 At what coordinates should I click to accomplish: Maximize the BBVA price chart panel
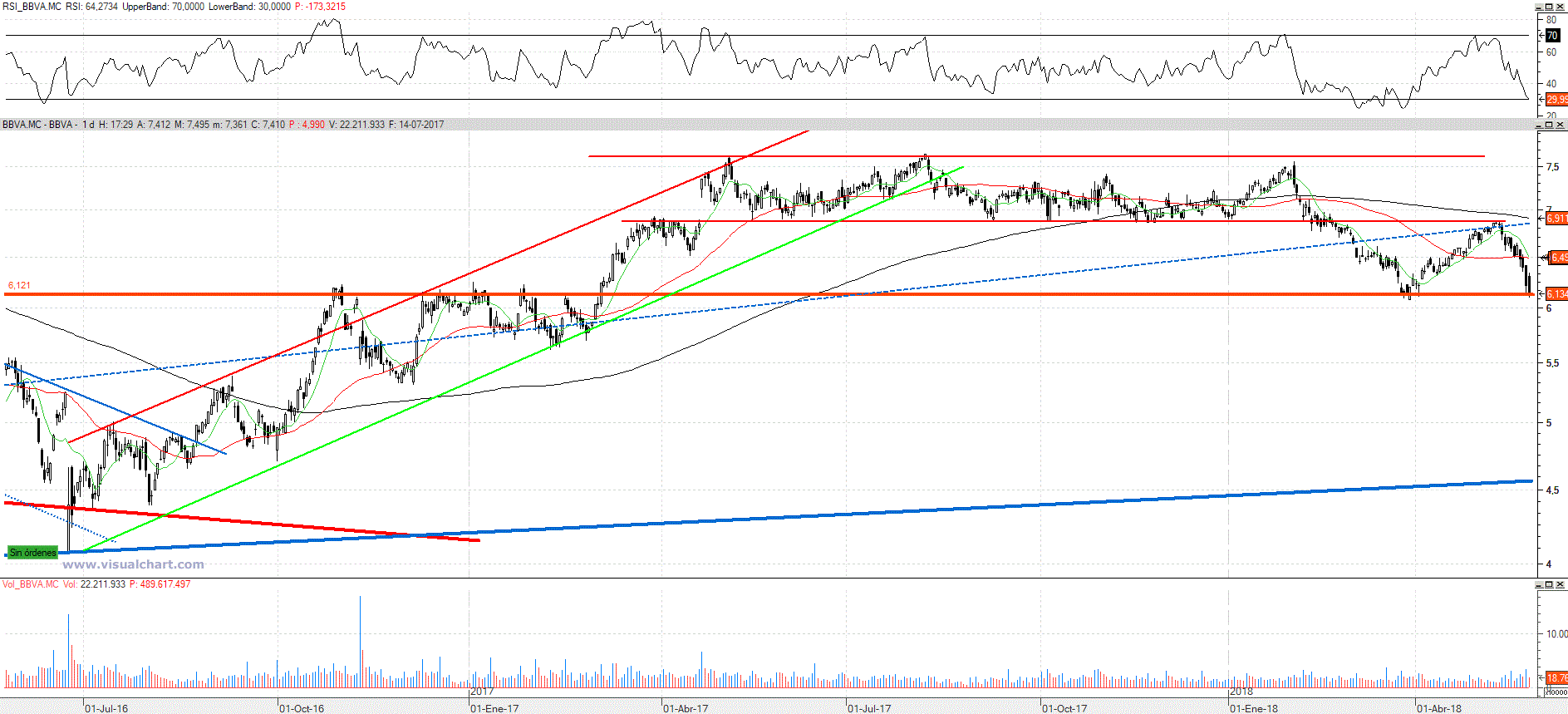click(1549, 126)
